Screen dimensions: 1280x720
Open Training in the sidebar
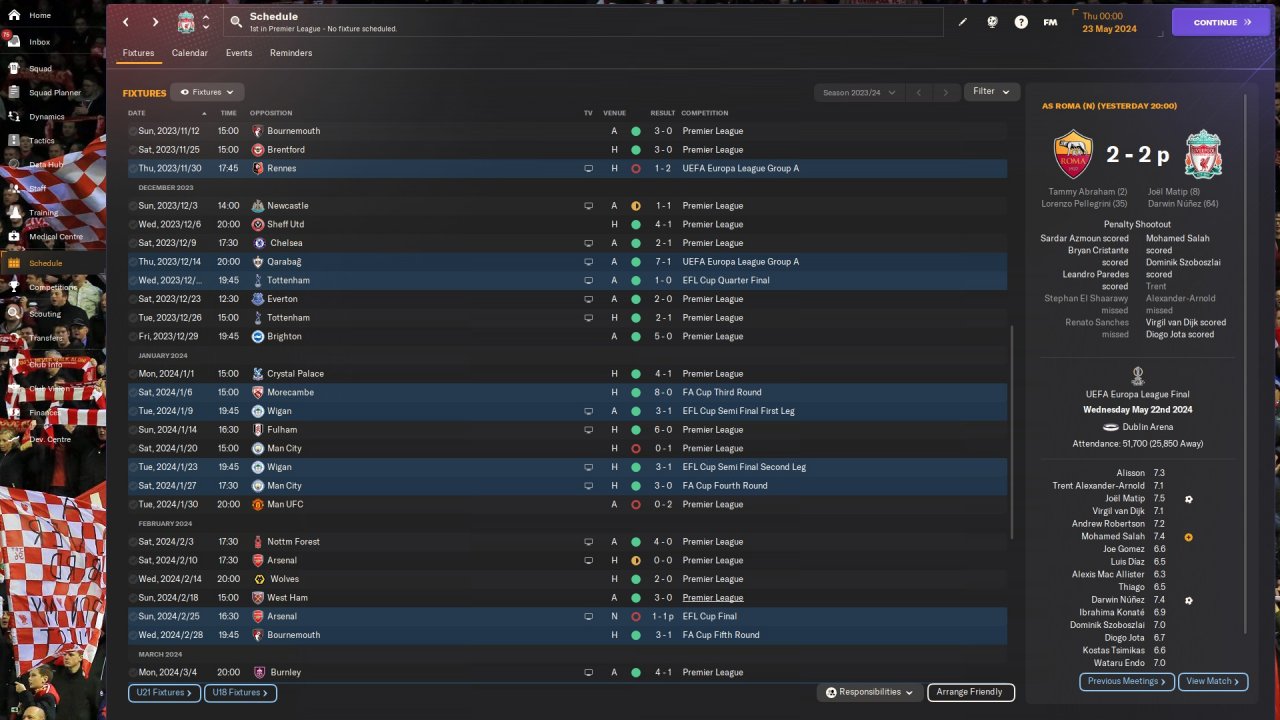(x=43, y=212)
